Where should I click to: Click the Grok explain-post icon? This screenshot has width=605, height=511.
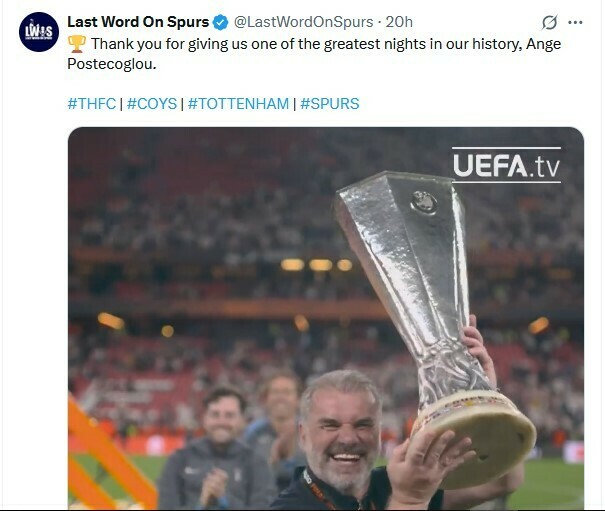pos(549,22)
